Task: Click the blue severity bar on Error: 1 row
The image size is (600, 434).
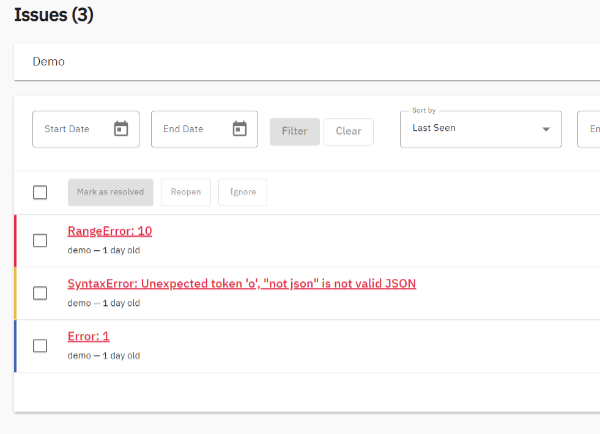Action: point(15,346)
